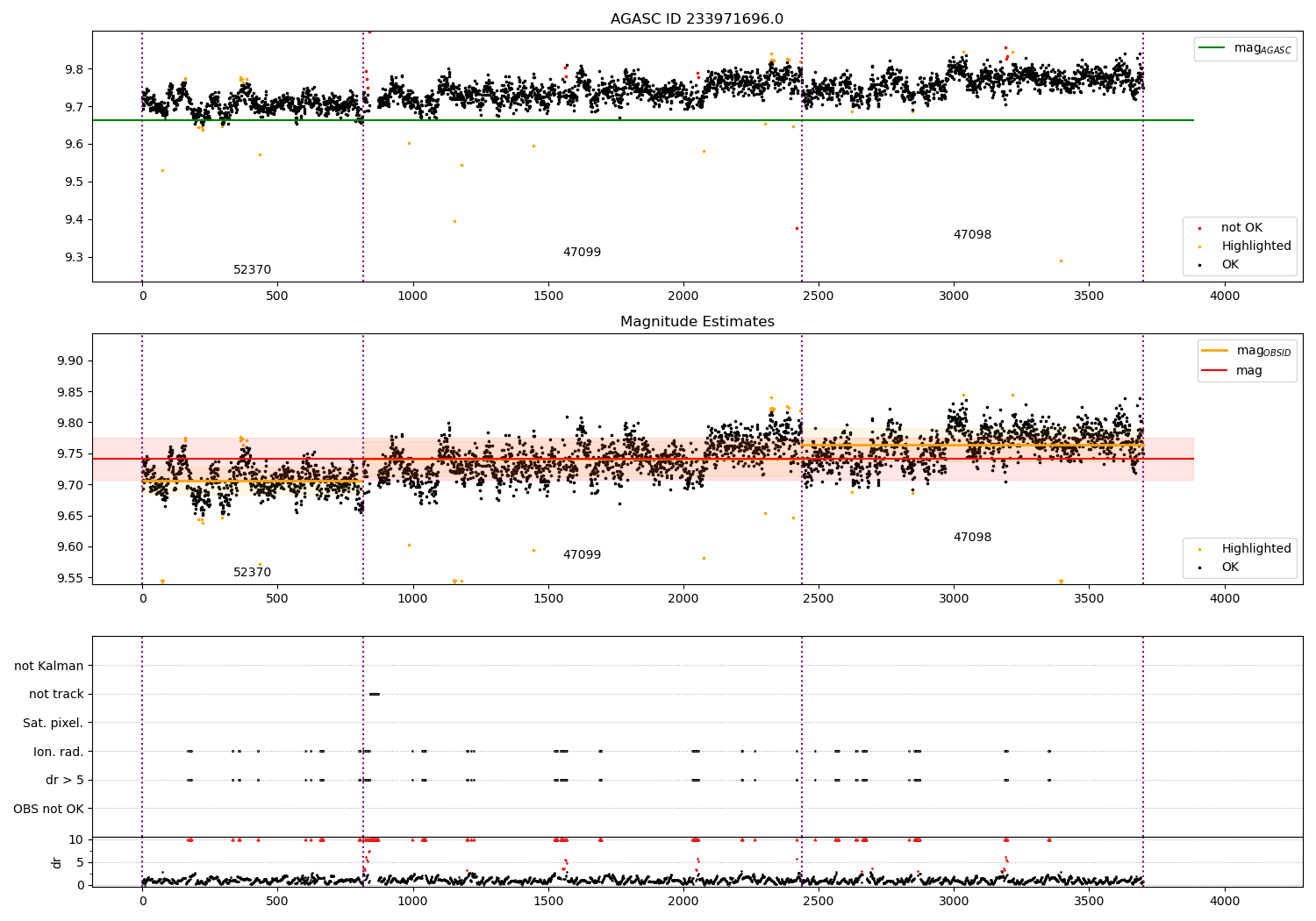1316x921 pixels.
Task: Click the 1500 x-axis tick in bottom plot
Action: 548,900
